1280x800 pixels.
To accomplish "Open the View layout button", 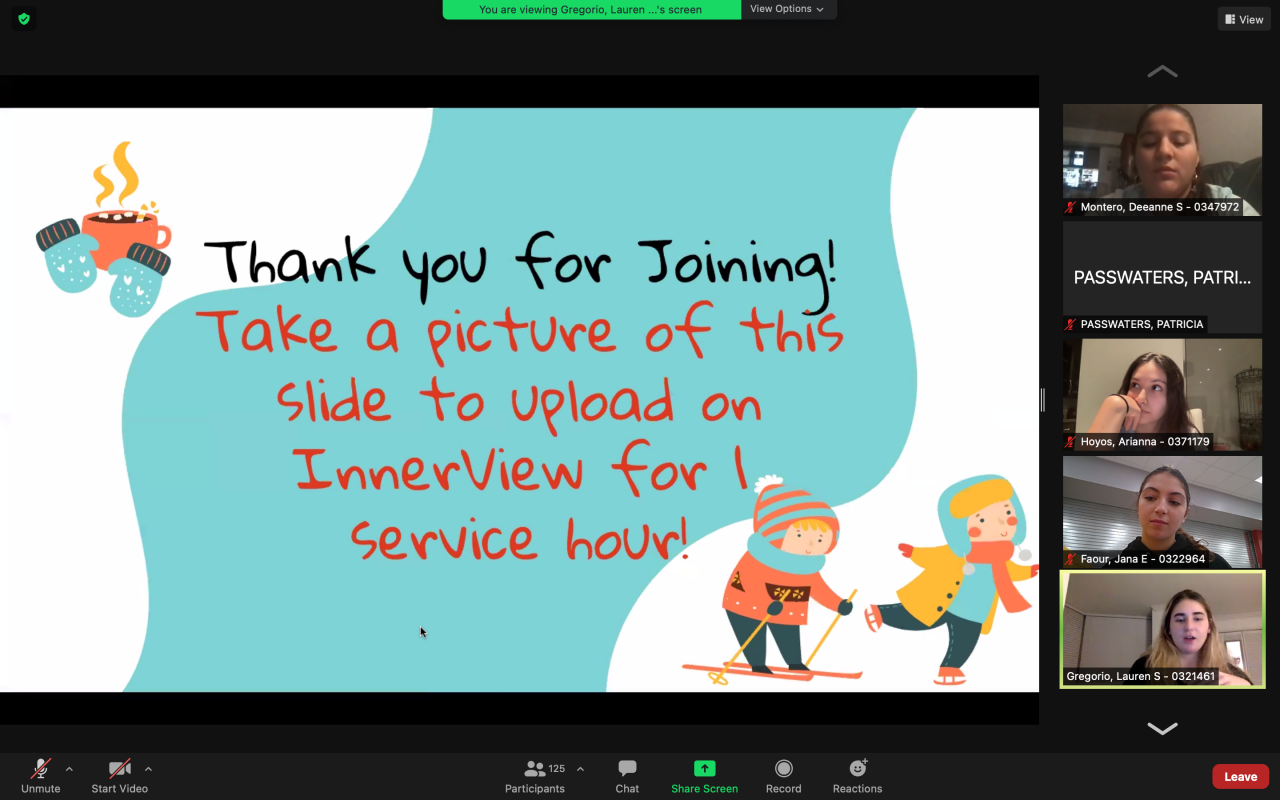I will coord(1244,19).
